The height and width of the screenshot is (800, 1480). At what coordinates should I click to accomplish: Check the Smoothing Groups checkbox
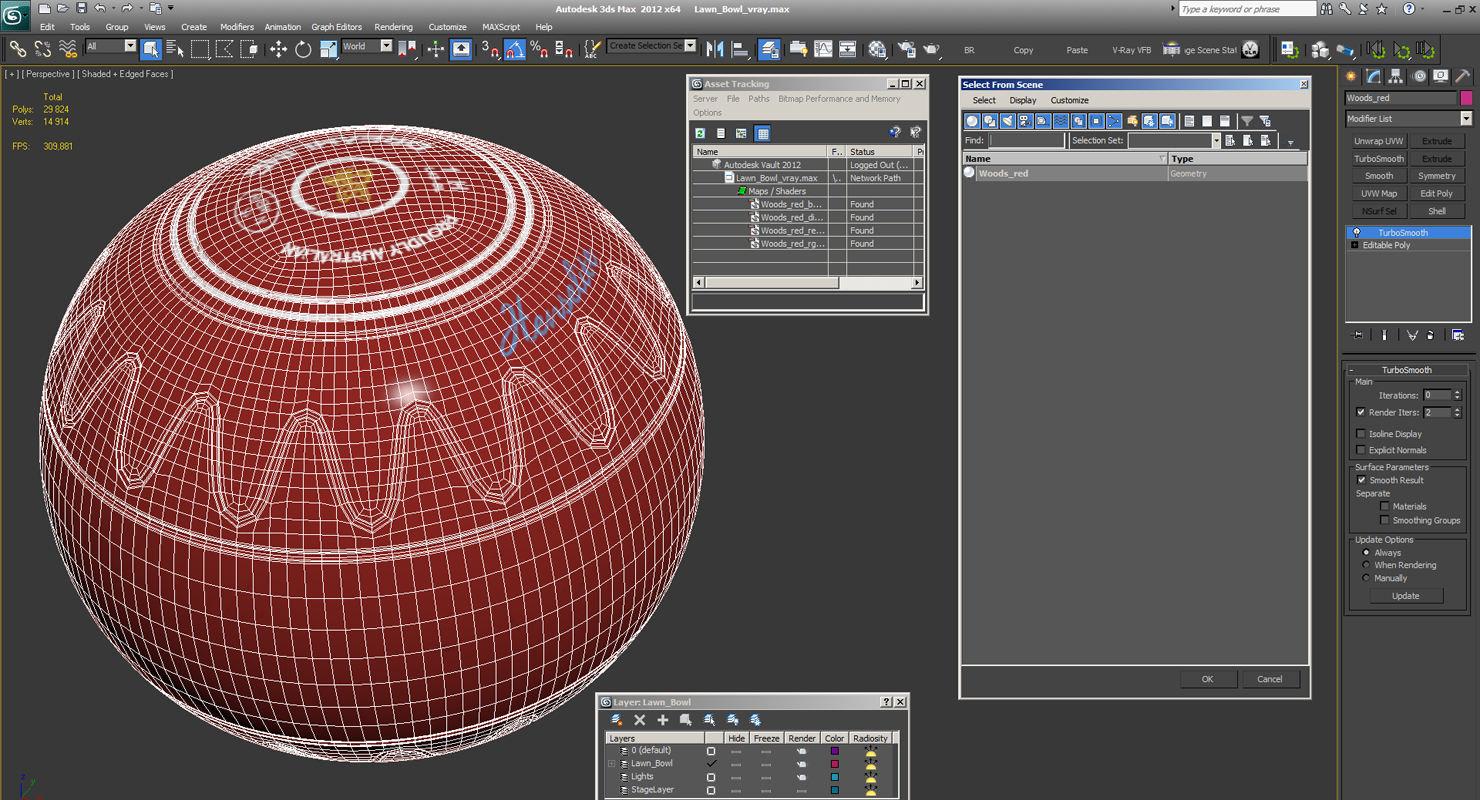point(1384,520)
